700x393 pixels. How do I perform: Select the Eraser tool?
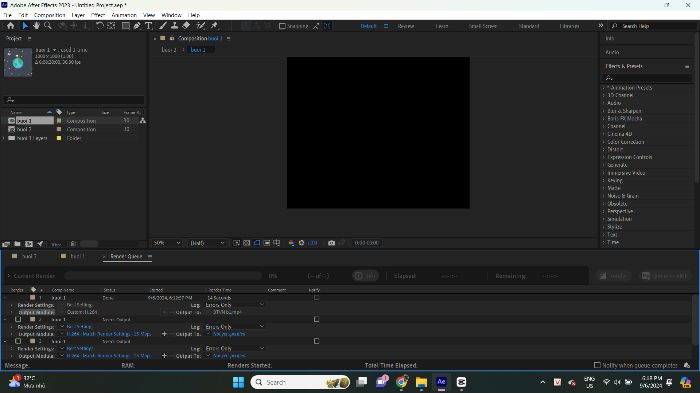pos(186,26)
